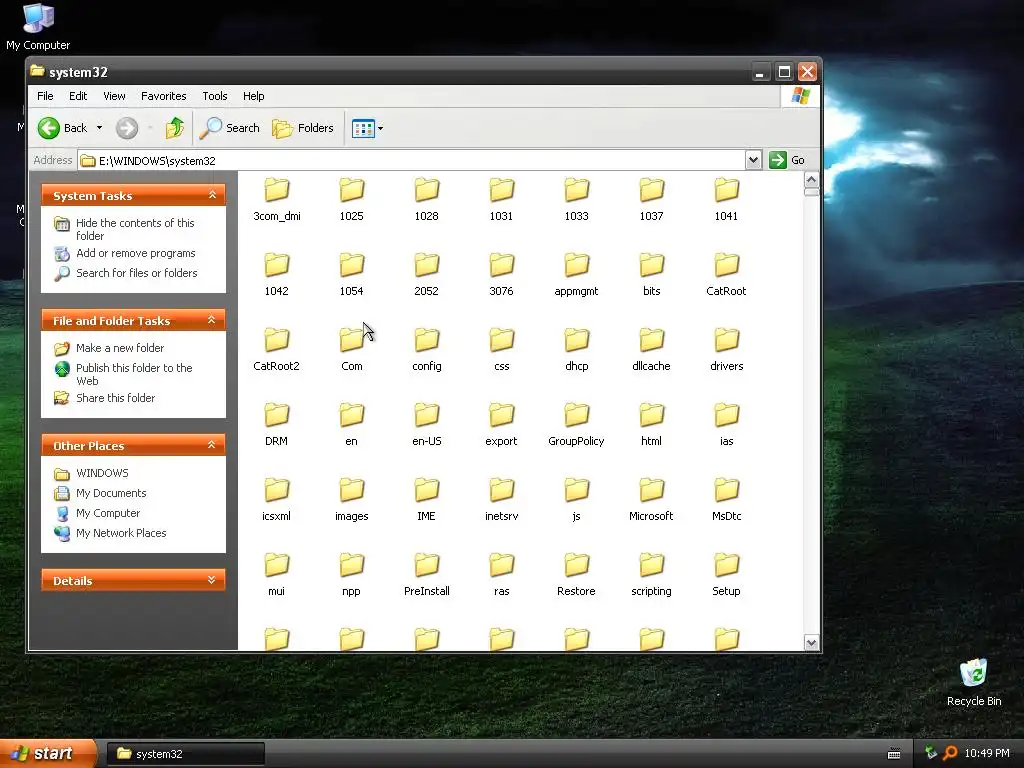1024x768 pixels.
Task: Open the Edit menu
Action: pyautogui.click(x=78, y=96)
